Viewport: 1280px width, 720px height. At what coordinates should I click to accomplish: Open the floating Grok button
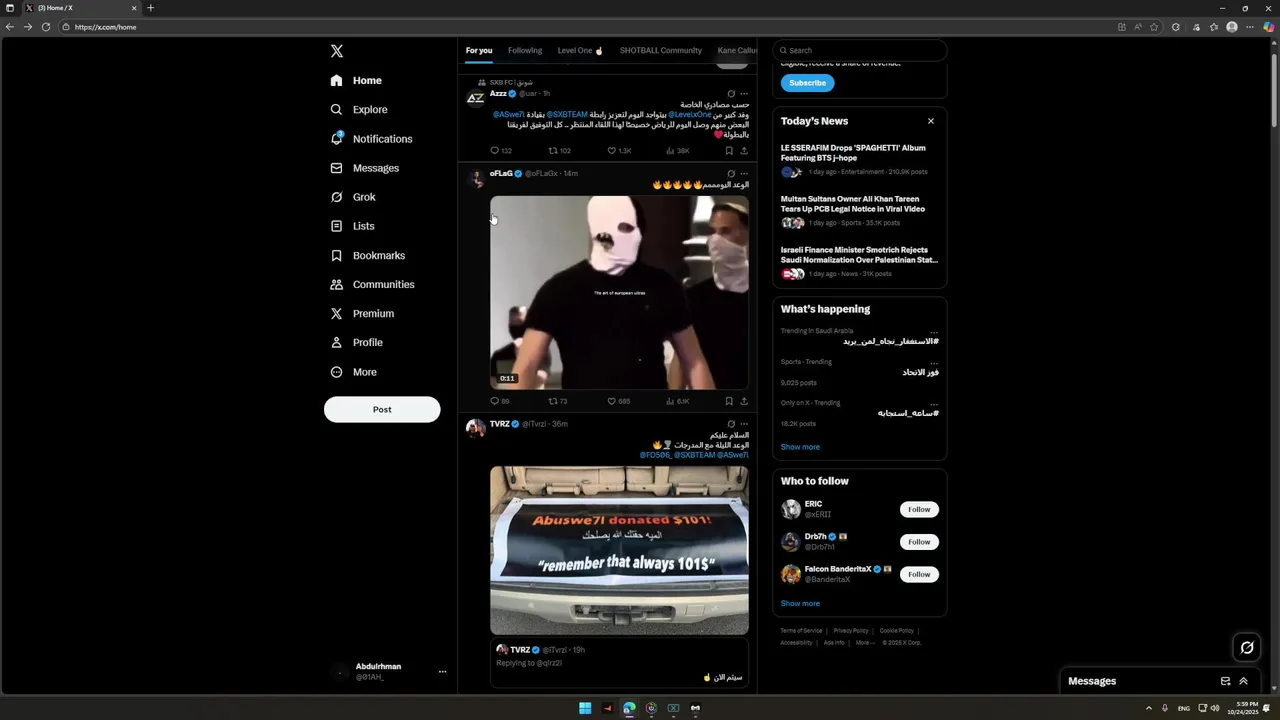tap(1247, 648)
